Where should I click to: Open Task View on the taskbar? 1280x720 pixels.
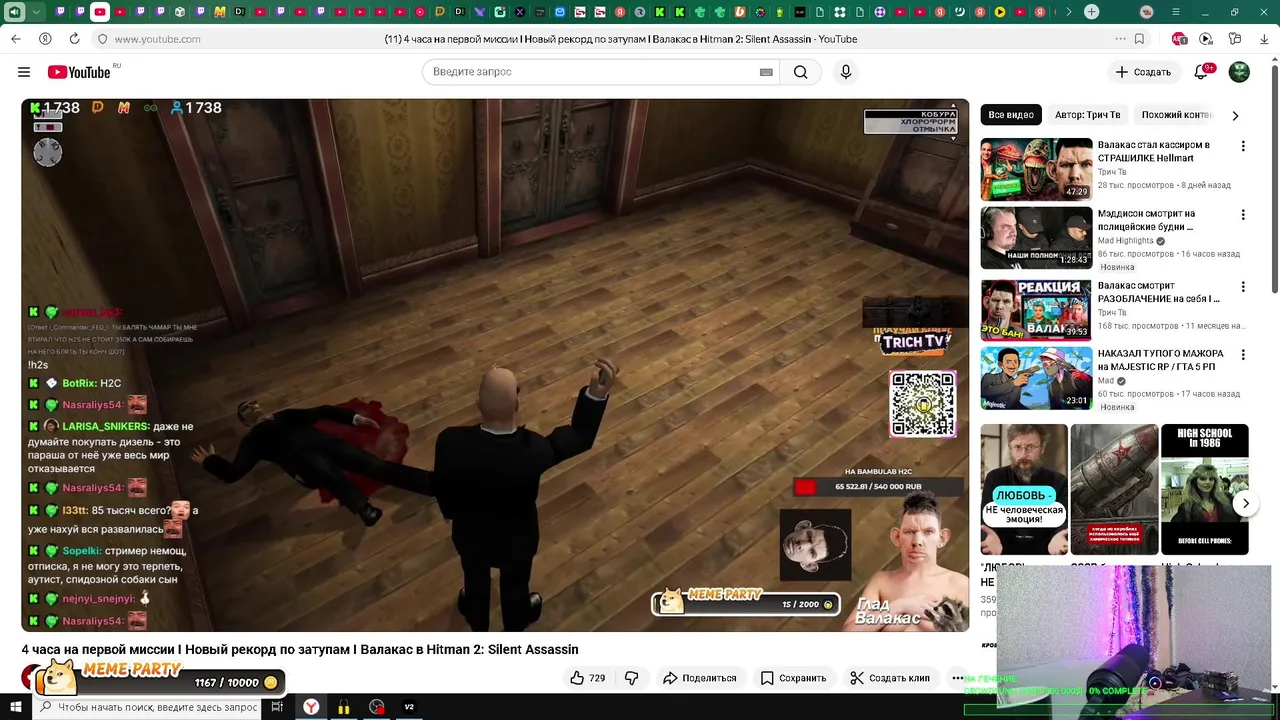[277, 707]
